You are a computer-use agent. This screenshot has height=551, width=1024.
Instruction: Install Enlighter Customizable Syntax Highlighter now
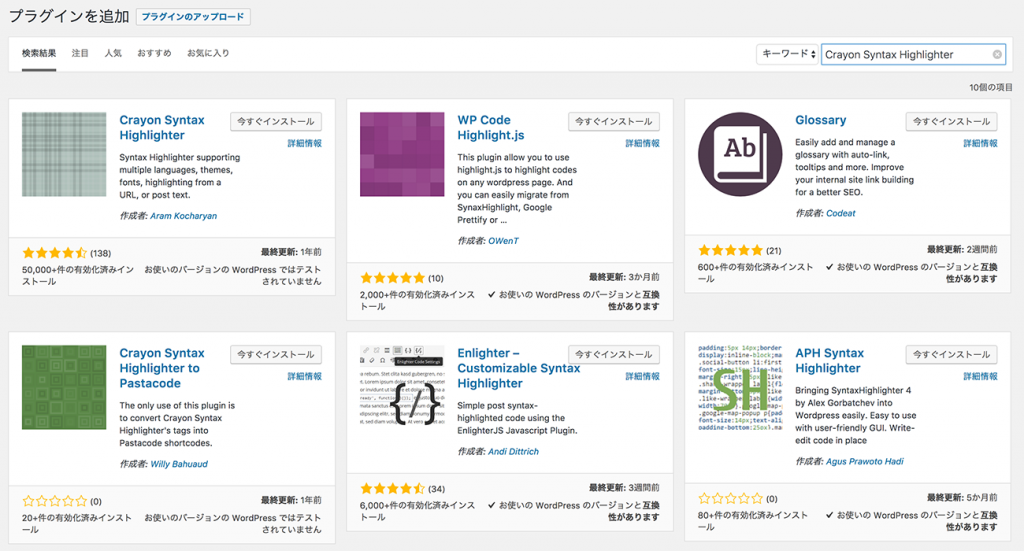[x=614, y=354]
